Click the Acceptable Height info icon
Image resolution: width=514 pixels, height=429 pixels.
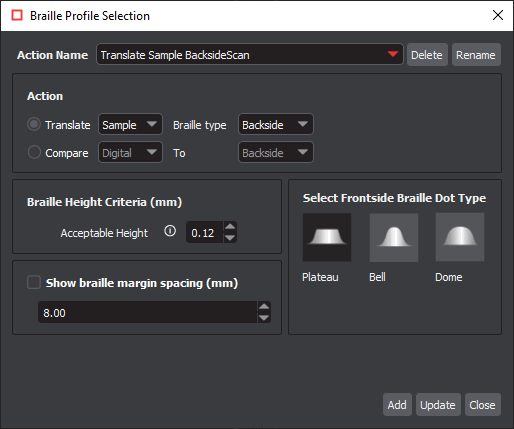point(170,231)
